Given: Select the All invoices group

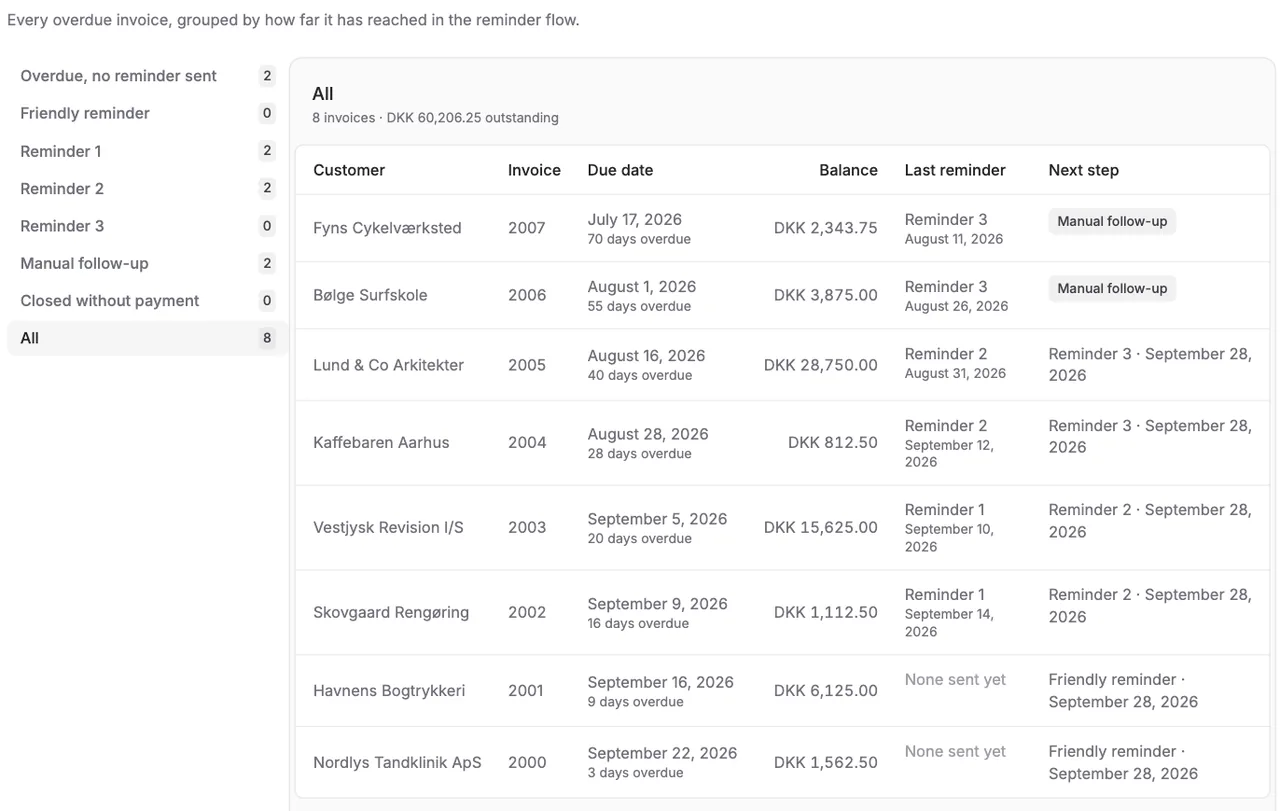Looking at the screenshot, I should [x=147, y=338].
